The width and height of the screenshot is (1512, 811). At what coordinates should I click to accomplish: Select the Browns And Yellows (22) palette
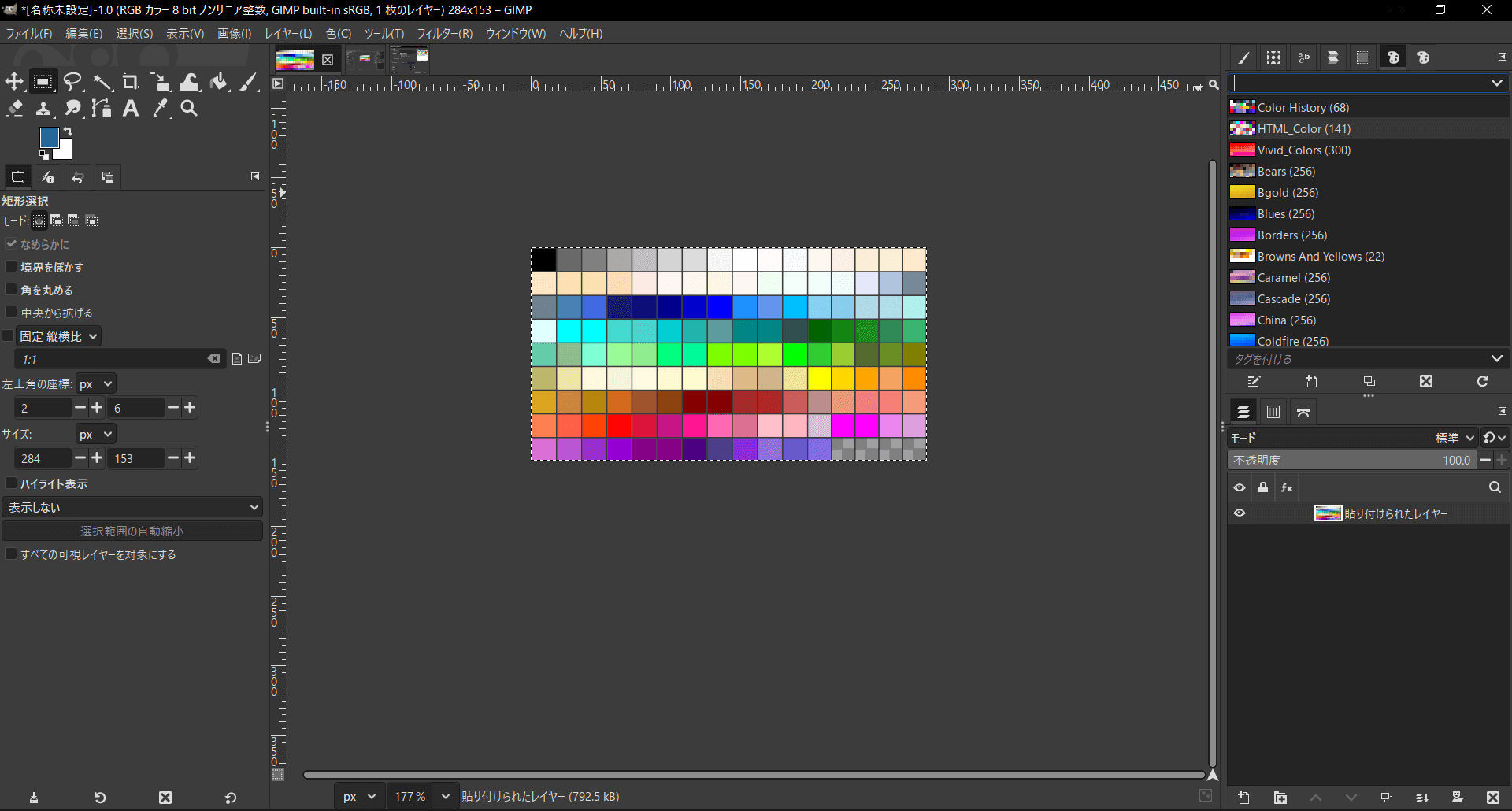(1369, 256)
